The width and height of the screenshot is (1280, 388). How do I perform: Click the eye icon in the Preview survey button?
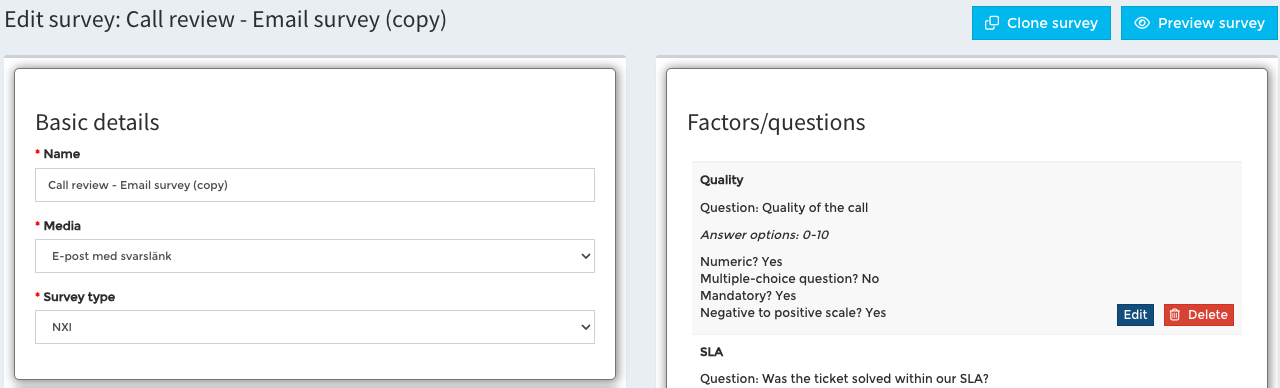pyautogui.click(x=1142, y=23)
